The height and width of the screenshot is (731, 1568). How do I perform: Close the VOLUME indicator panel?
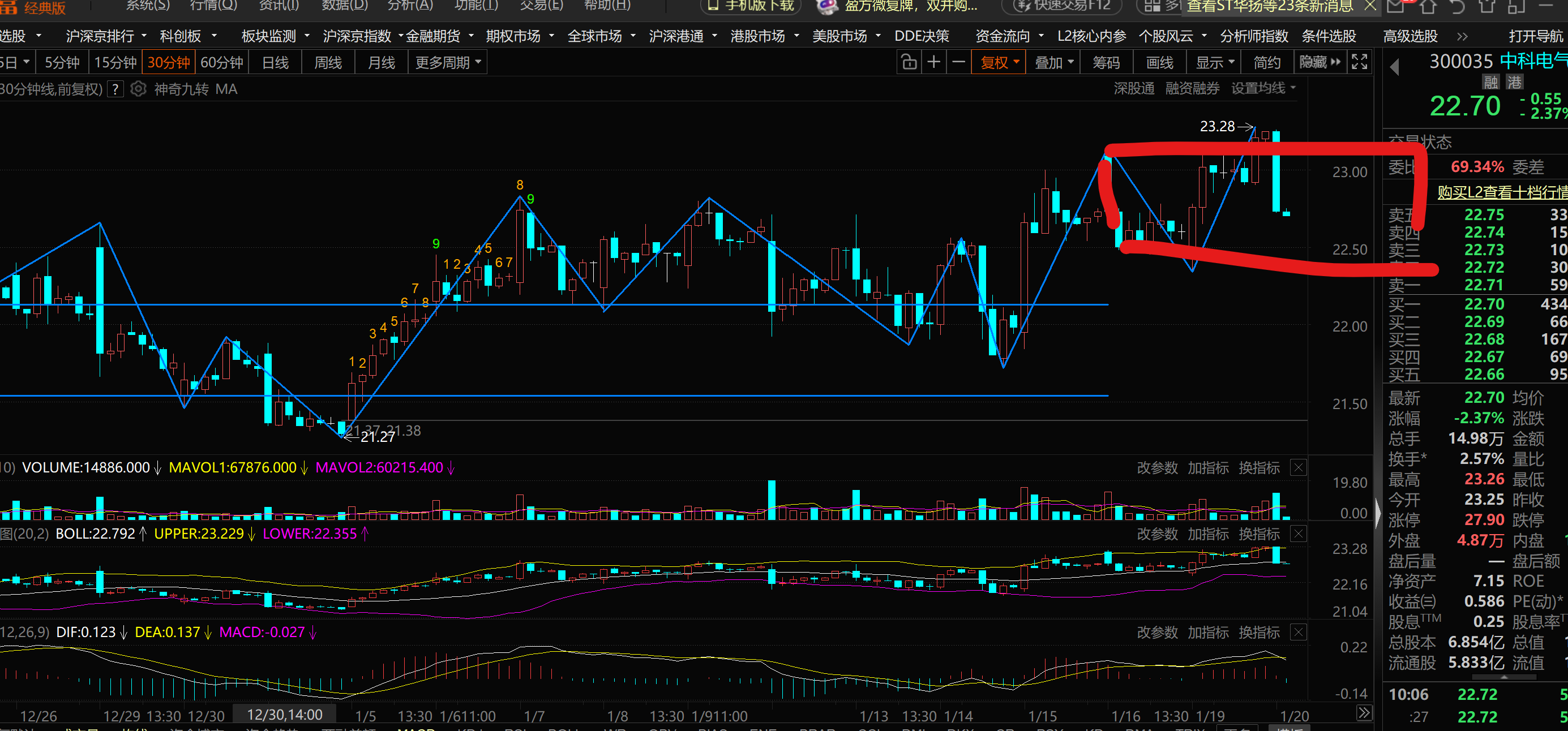pos(1299,468)
